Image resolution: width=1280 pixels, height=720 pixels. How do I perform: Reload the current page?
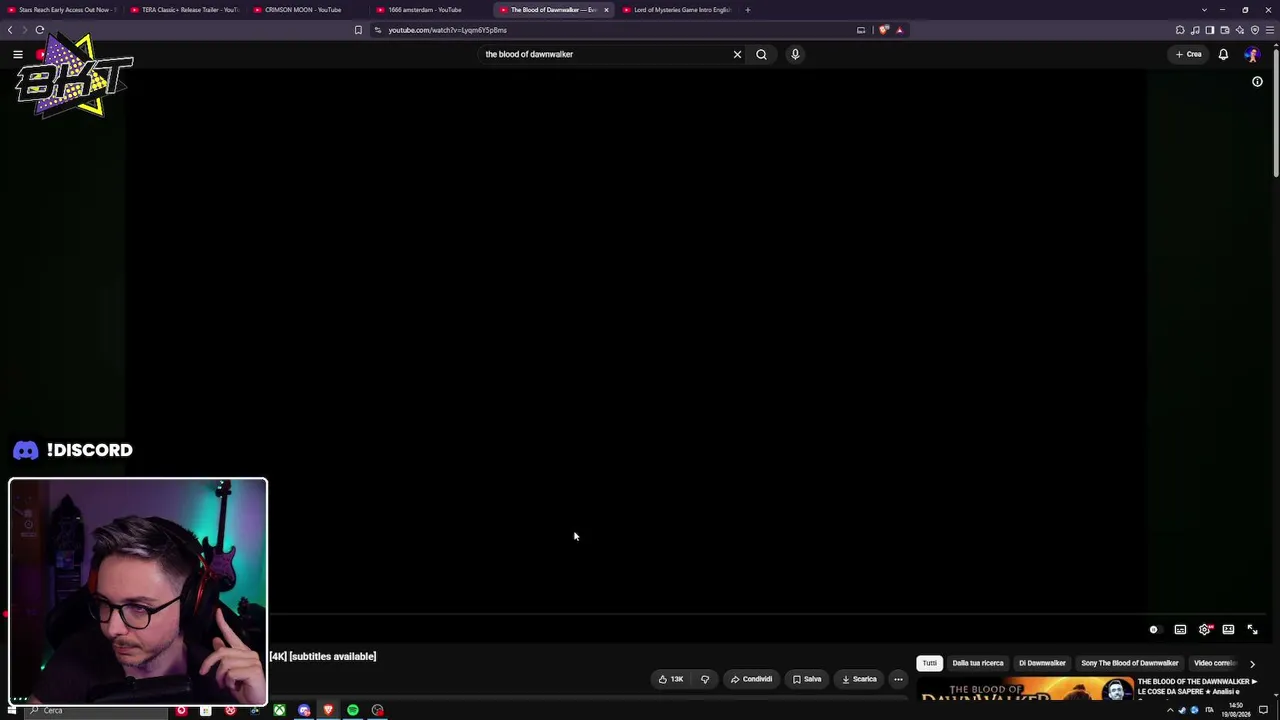click(x=40, y=30)
